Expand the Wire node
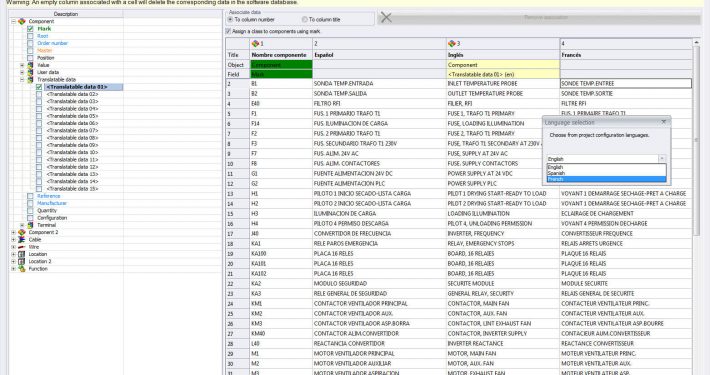The height and width of the screenshot is (375, 710). pyautogui.click(x=14, y=247)
